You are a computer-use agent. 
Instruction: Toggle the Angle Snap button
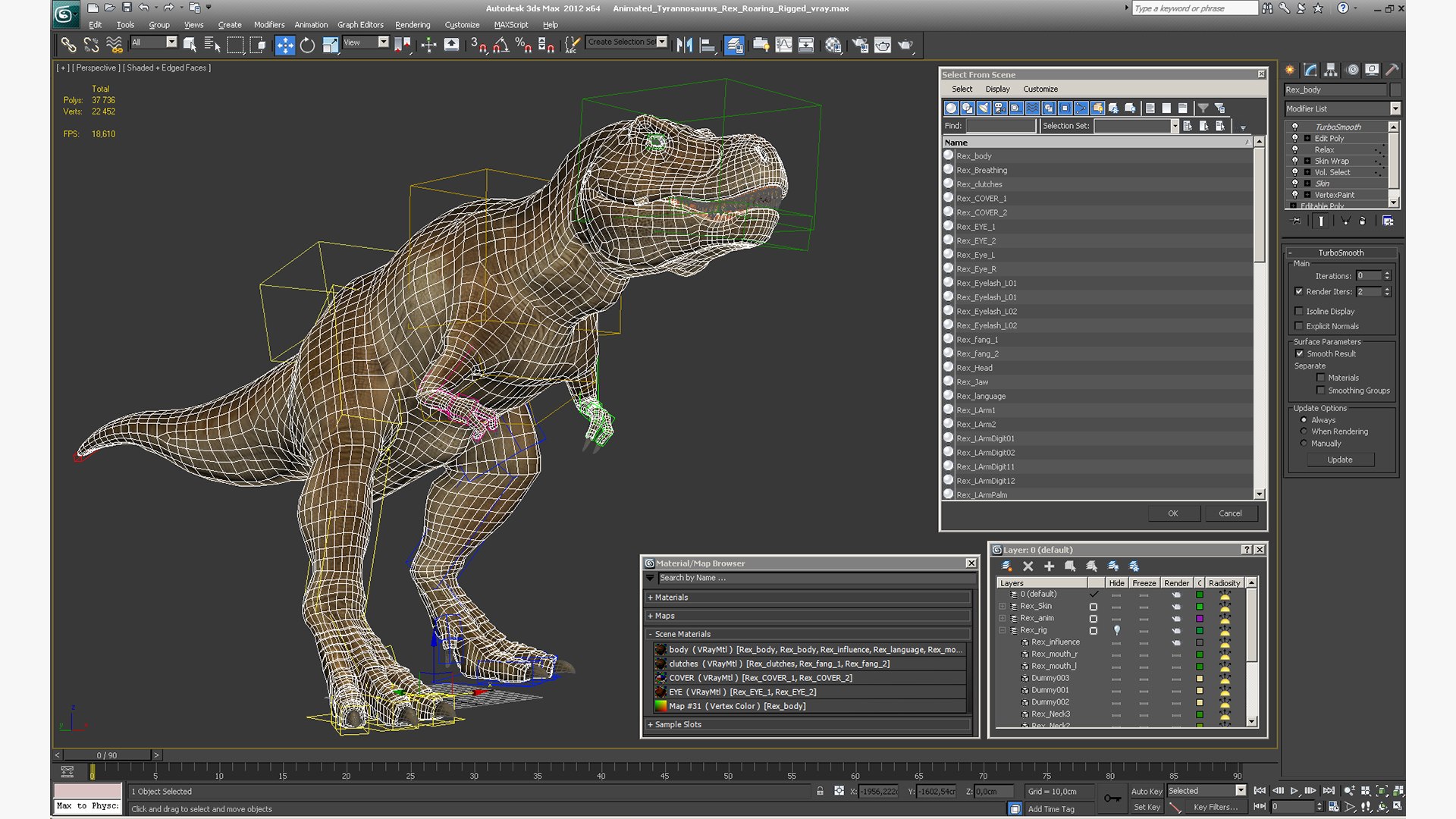(x=500, y=45)
